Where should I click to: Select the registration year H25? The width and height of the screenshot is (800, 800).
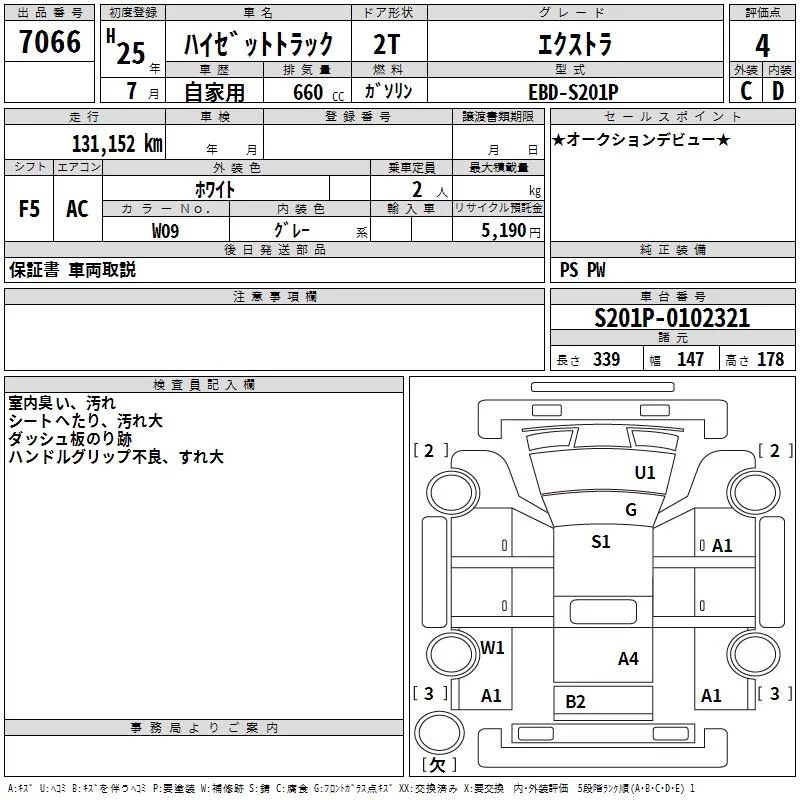tap(126, 47)
